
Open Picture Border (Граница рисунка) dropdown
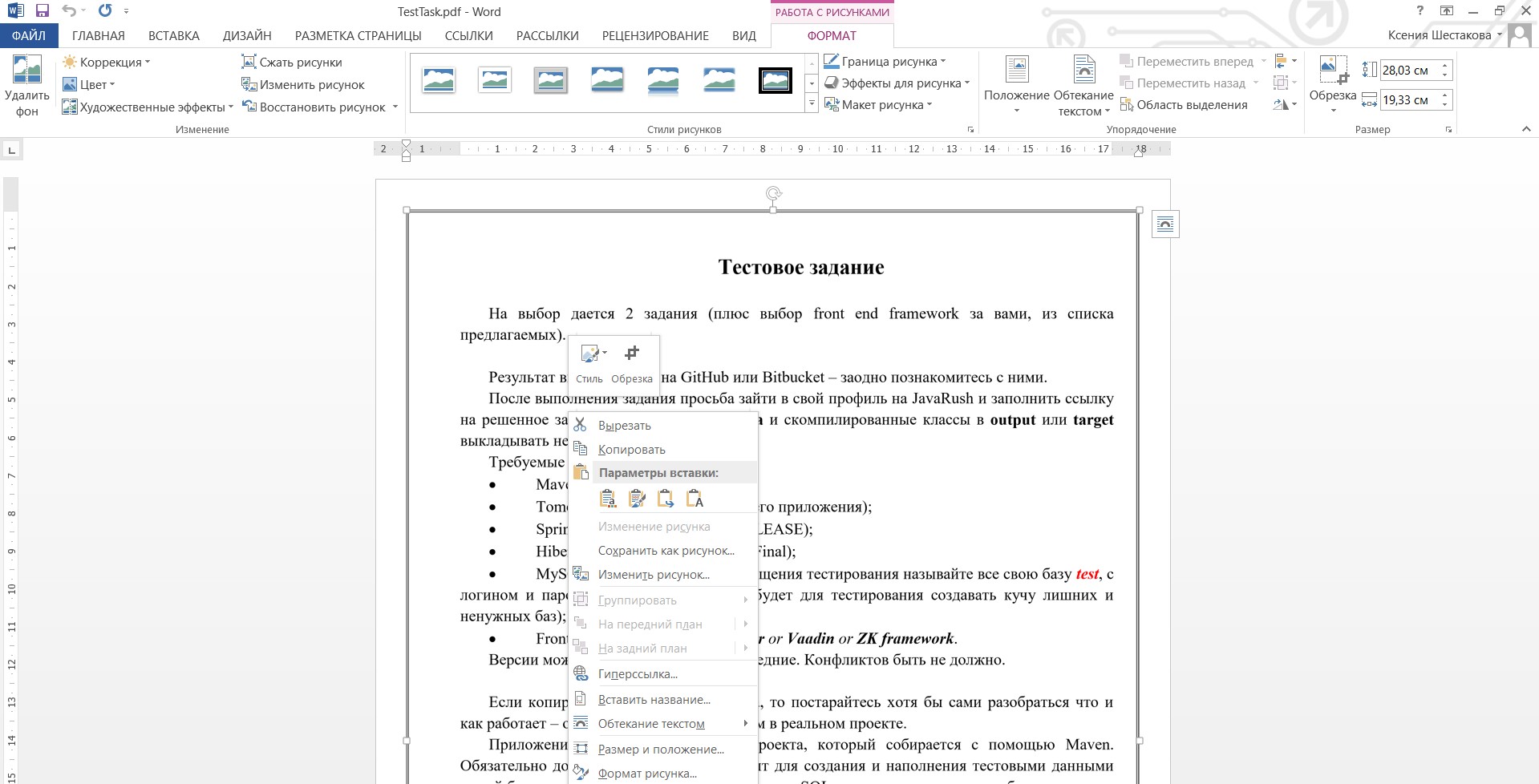coord(885,61)
